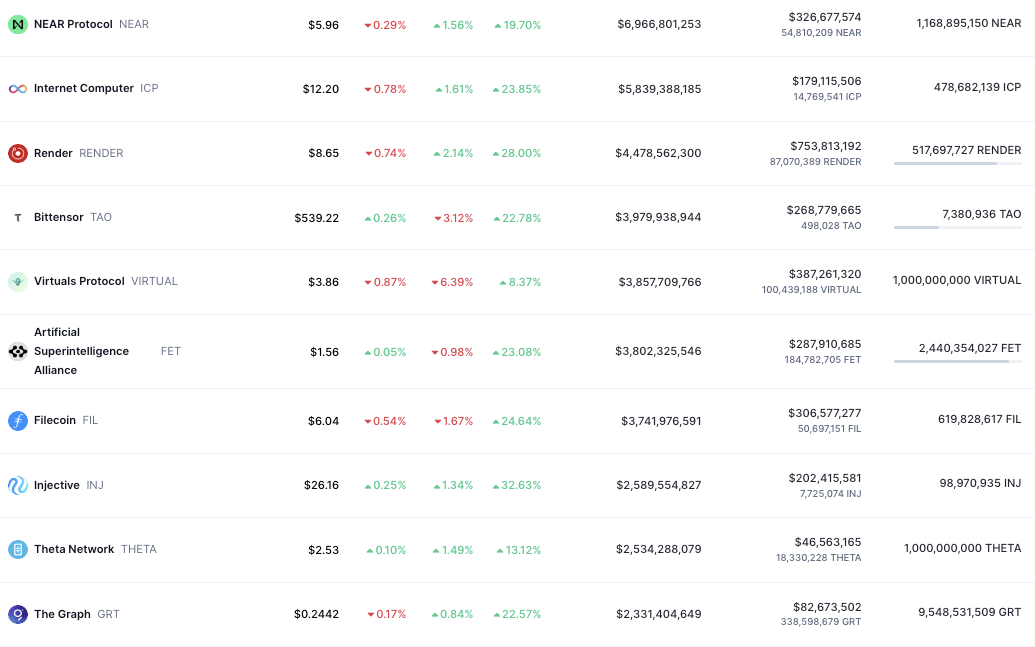This screenshot has height=647, width=1035.
Task: Click NEAR market cap $6,966,801,253
Action: click(x=659, y=24)
